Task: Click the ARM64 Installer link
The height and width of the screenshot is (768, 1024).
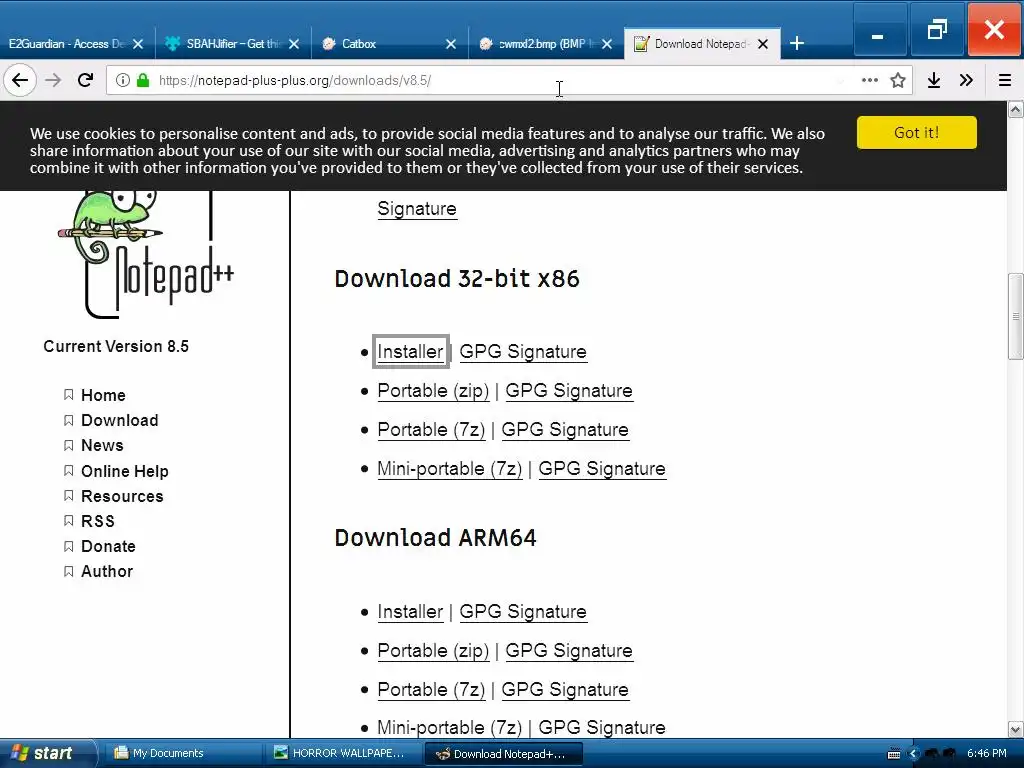Action: 410,612
